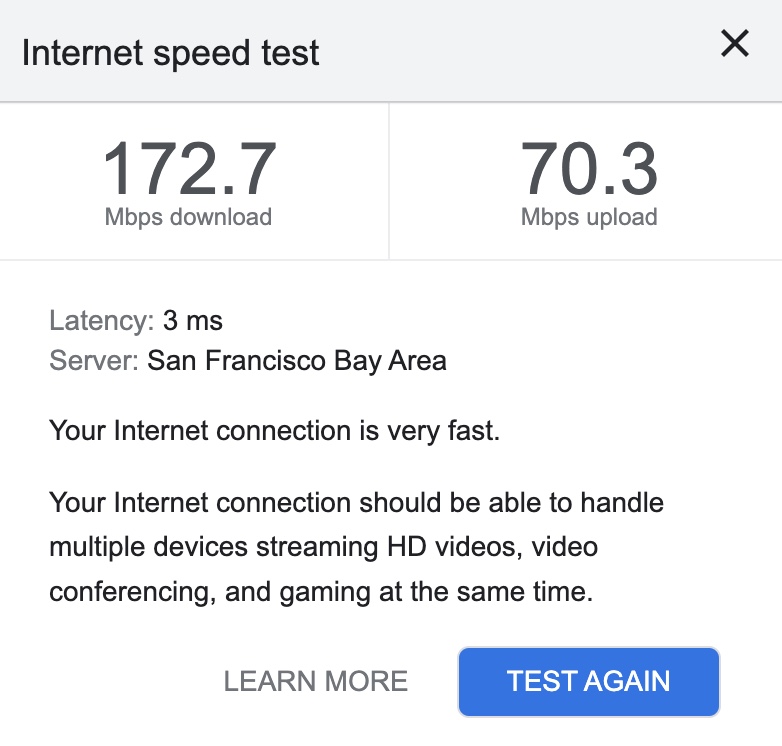Screen dimensions: 782x746
Task: Click the 70.3 upload speed value
Action: (589, 169)
